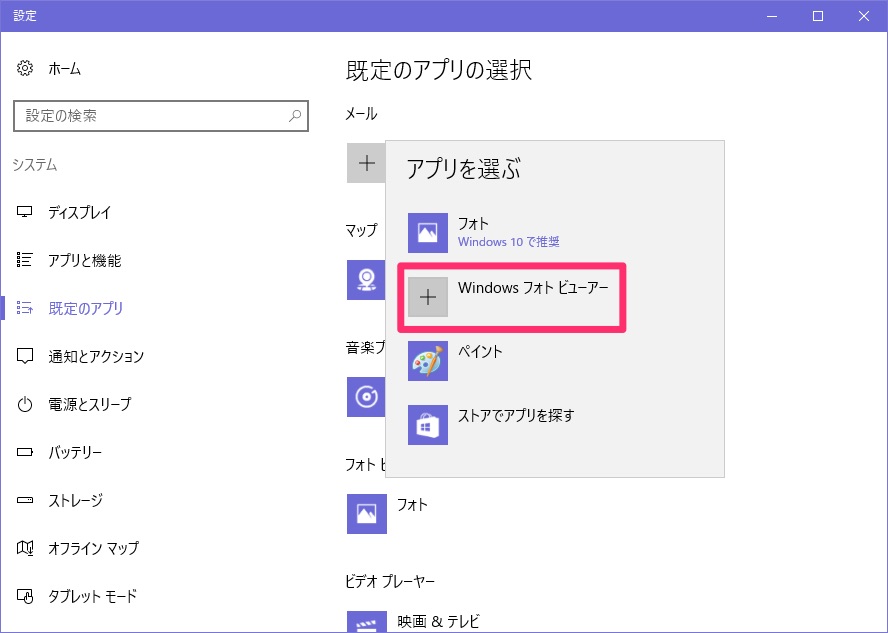Click the ビデオ プレーヤー section label
Viewport: 888px width, 633px height.
tap(390, 581)
